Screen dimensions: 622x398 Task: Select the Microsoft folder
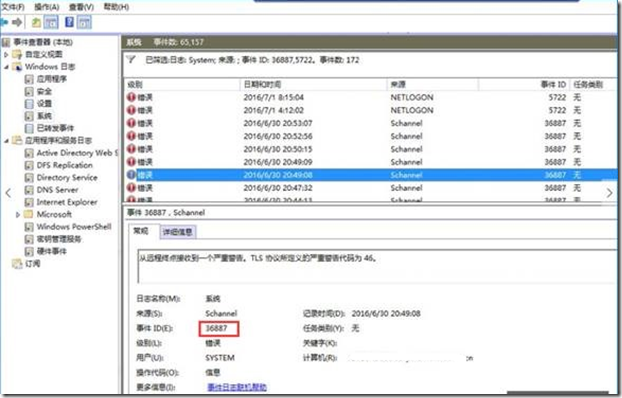click(54, 214)
